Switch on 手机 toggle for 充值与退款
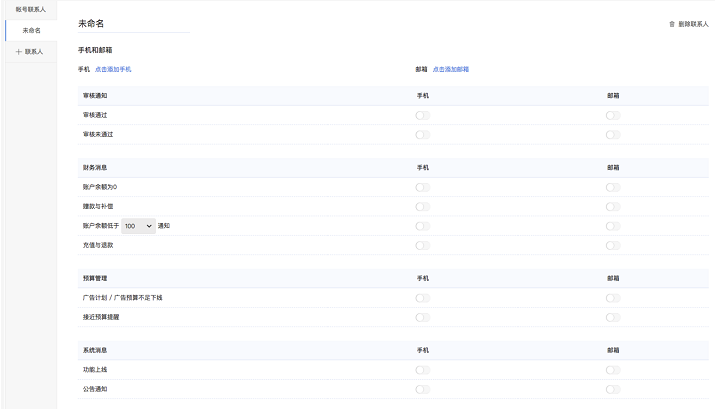The height and width of the screenshot is (409, 715). coord(422,245)
